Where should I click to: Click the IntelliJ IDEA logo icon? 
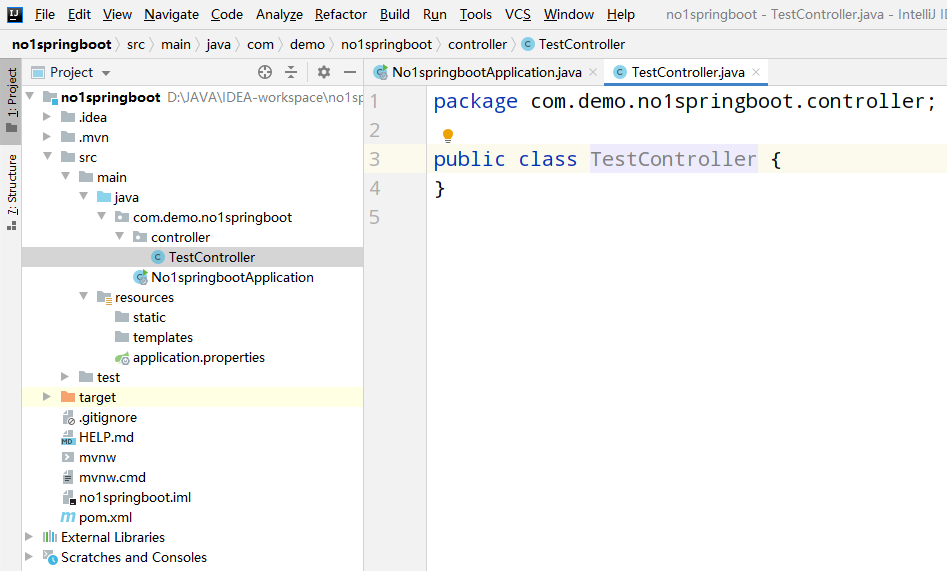(x=14, y=15)
